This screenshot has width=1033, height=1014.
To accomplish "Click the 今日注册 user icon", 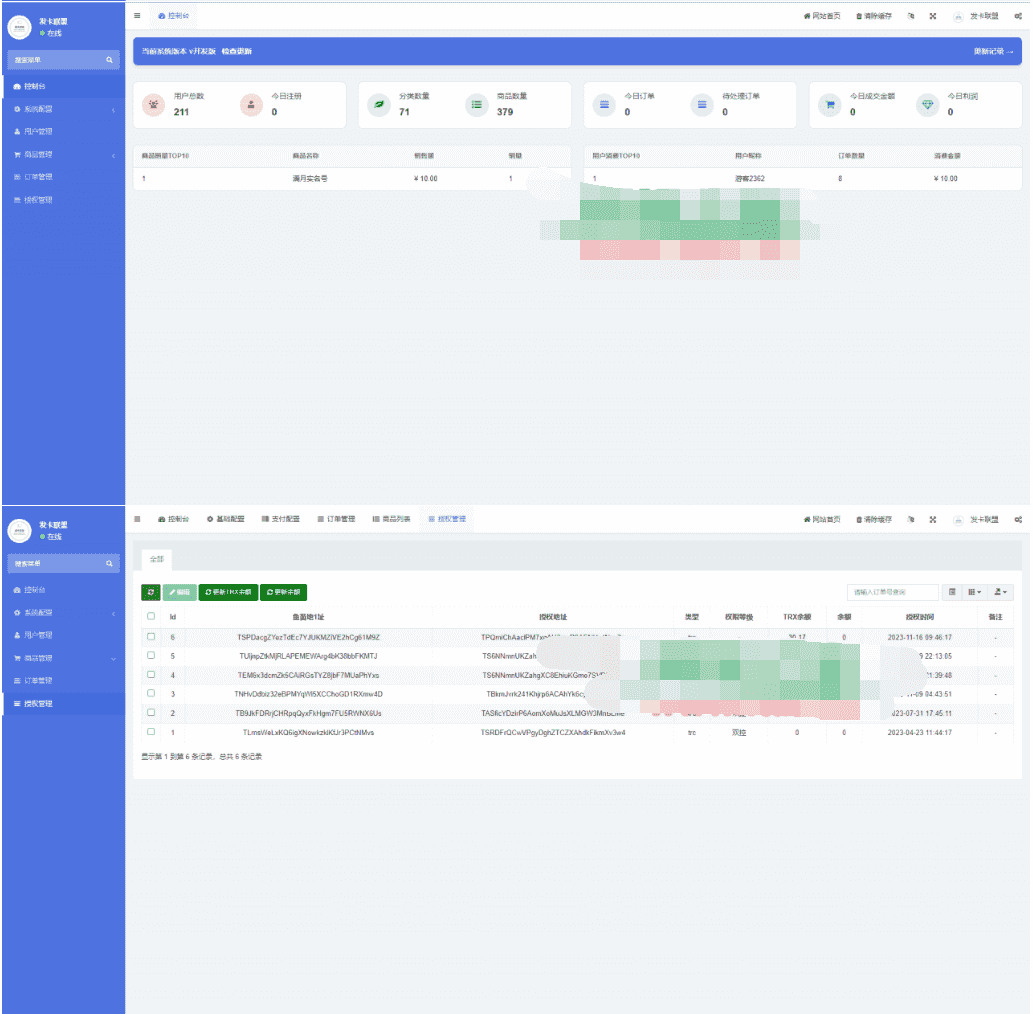I will point(251,104).
